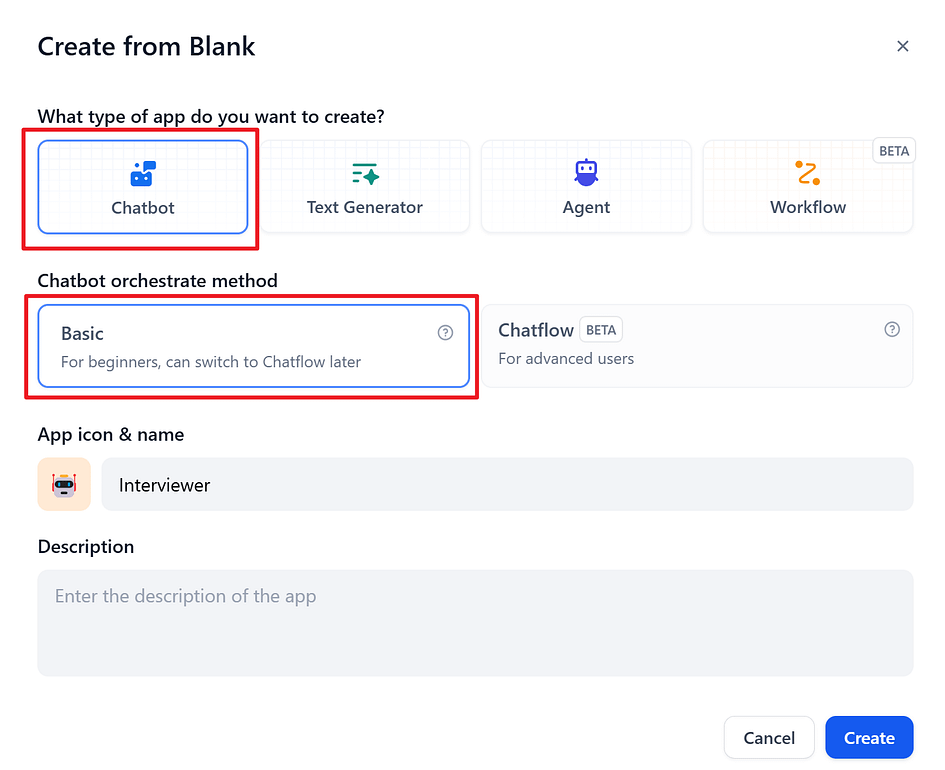Screen dimensions: 945x770
Task: Choose the Workflow app type card
Action: [808, 187]
